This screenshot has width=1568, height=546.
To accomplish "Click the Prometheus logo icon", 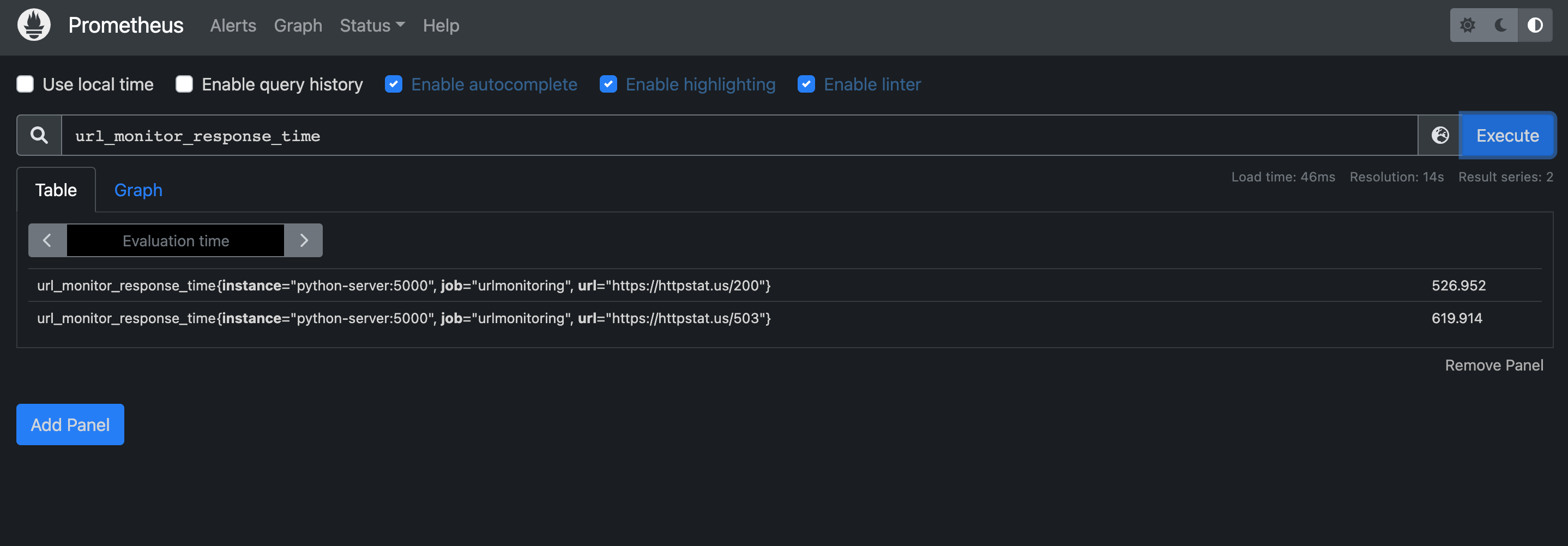I will tap(33, 26).
